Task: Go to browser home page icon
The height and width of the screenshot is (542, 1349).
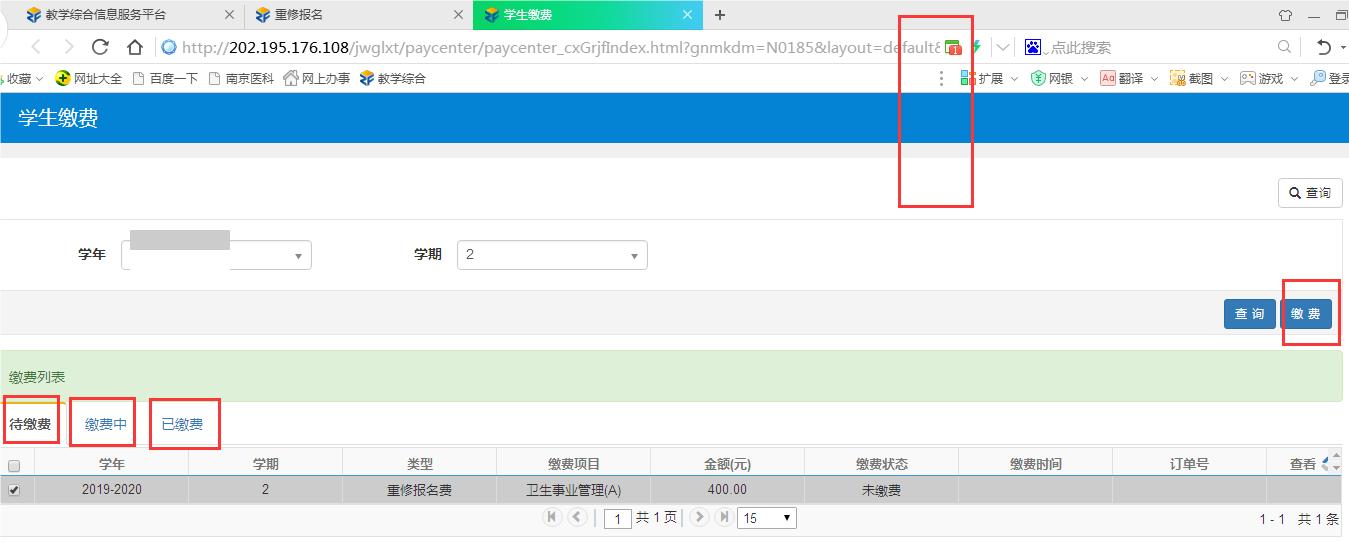Action: tap(135, 47)
